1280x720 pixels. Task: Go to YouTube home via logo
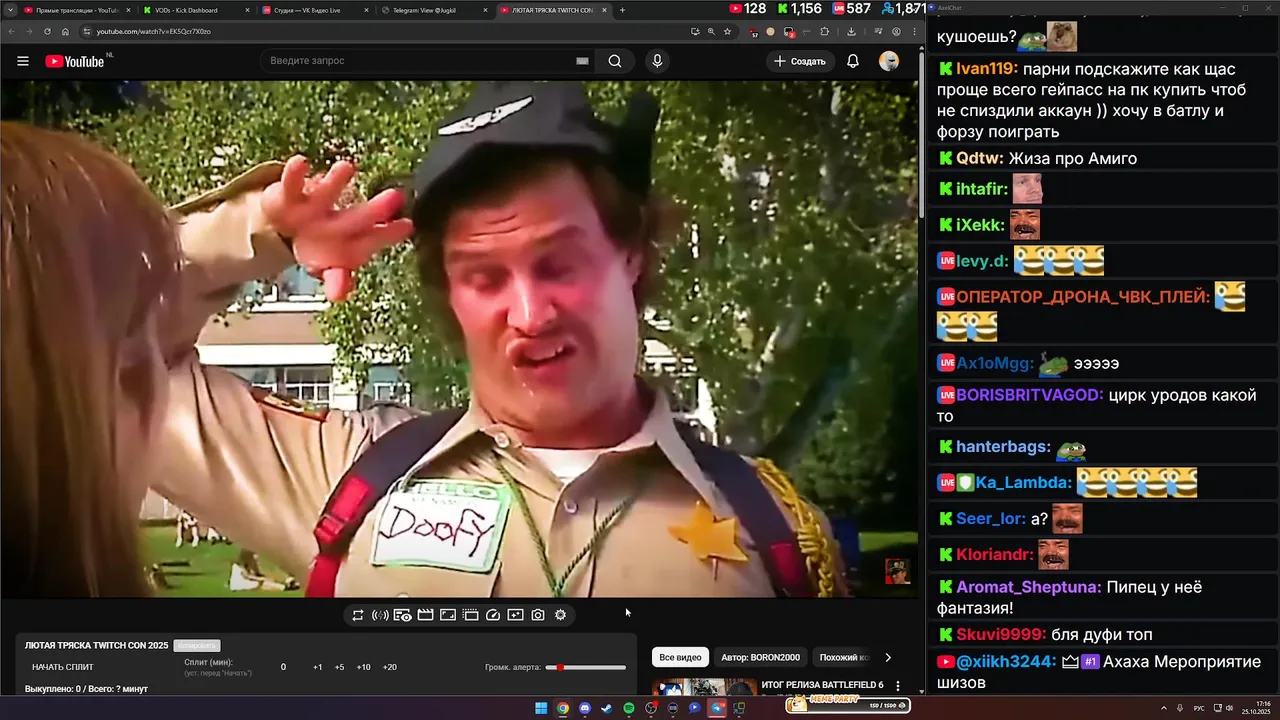point(75,61)
